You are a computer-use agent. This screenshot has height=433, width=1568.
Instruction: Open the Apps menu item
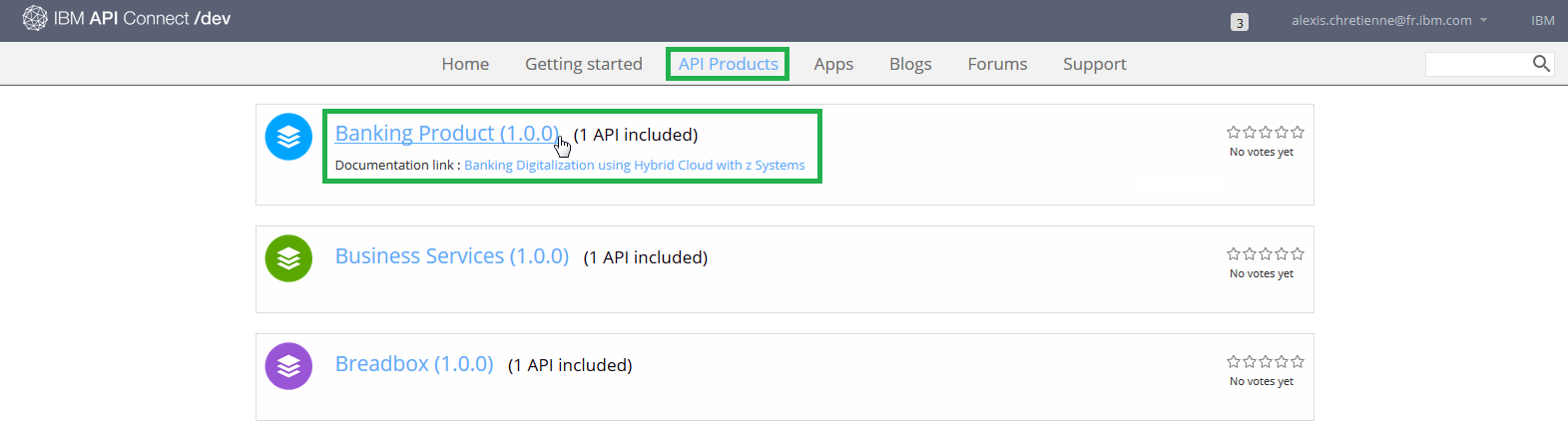coord(833,64)
